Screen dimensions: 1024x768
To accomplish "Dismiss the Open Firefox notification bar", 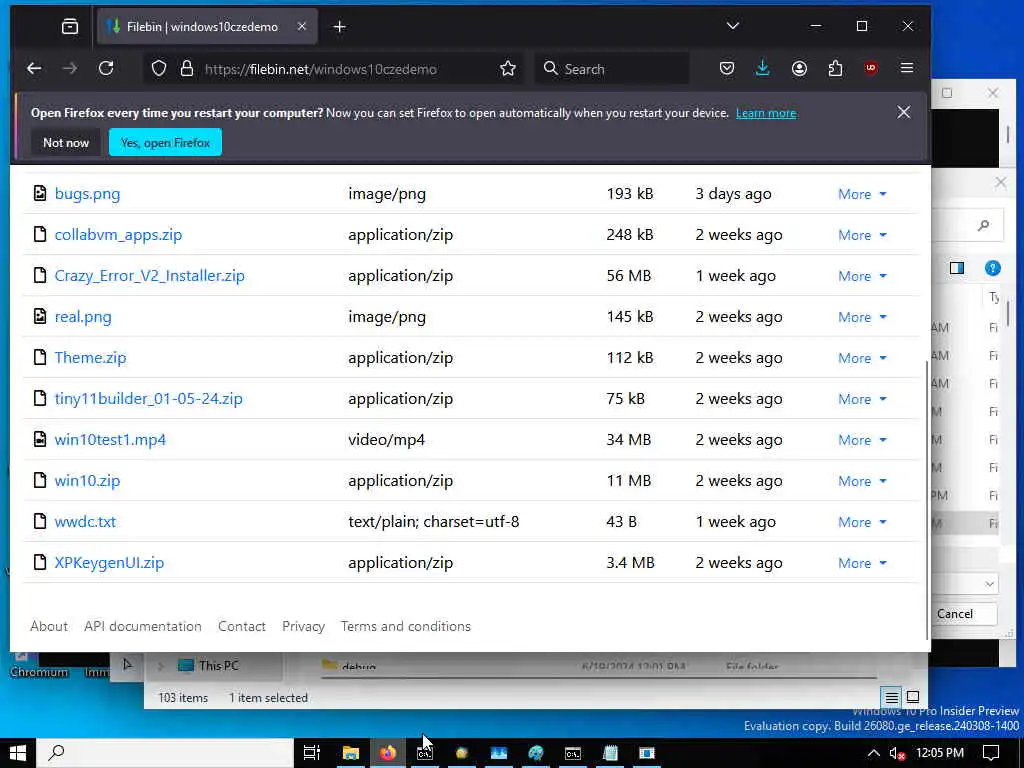I will point(903,112).
